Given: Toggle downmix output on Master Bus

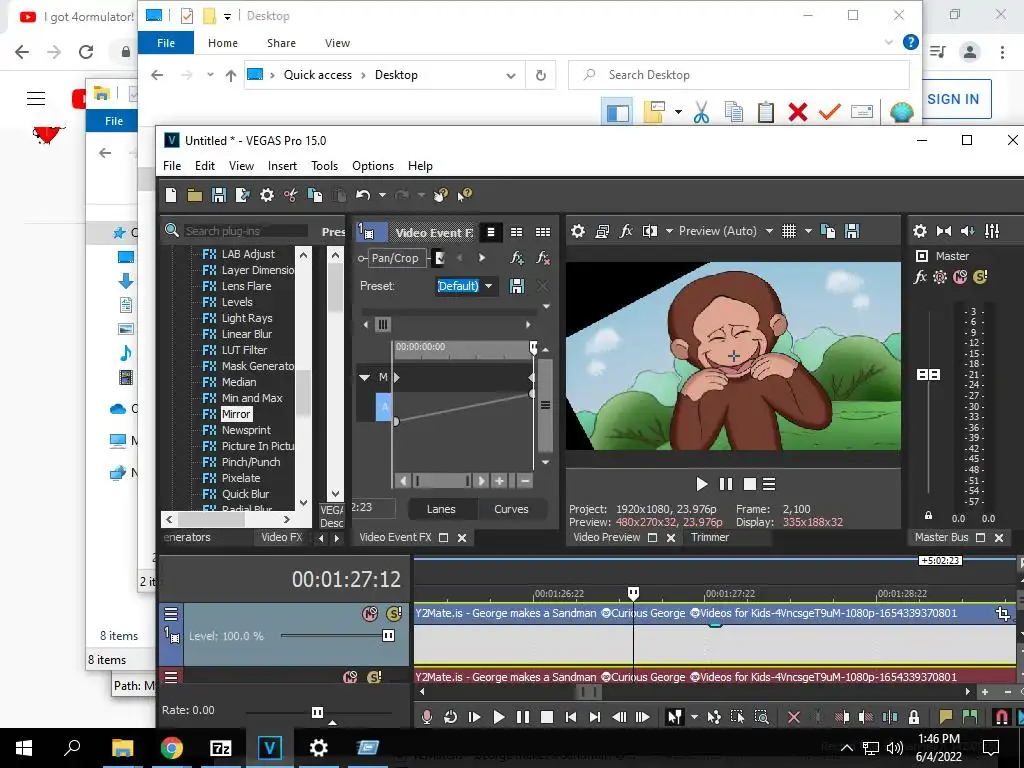Looking at the screenshot, I should coord(944,231).
